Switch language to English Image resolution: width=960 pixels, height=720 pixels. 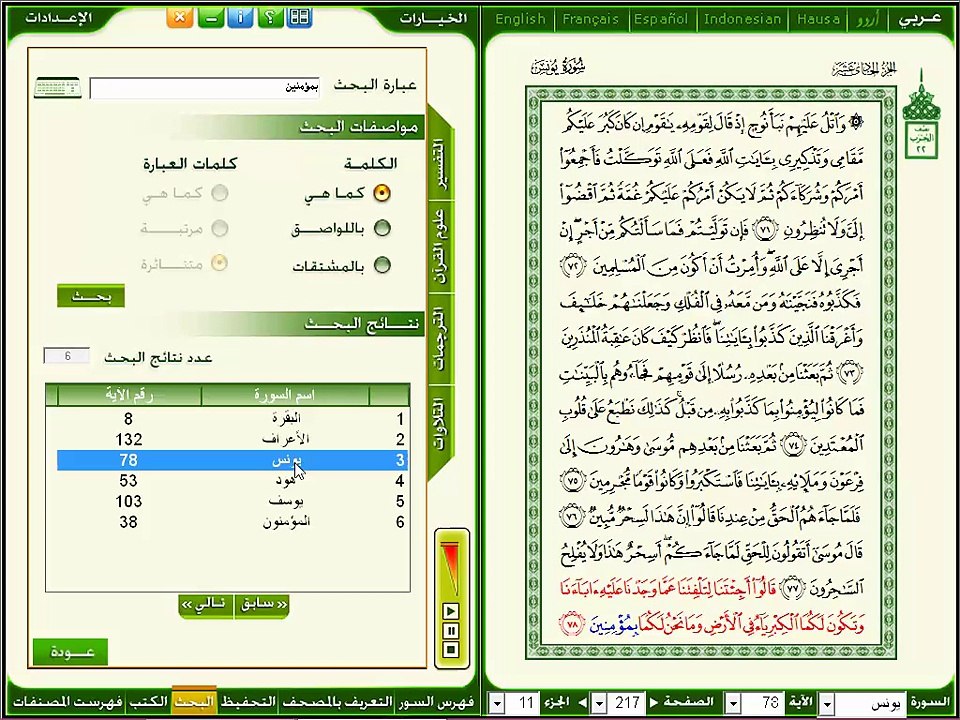point(520,19)
